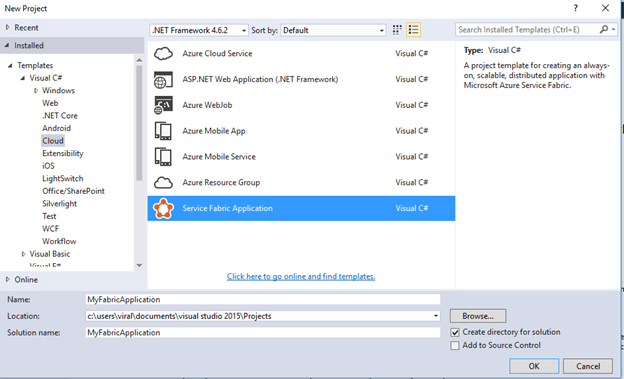Click the template tree scrollbar thumb

pos(139,123)
